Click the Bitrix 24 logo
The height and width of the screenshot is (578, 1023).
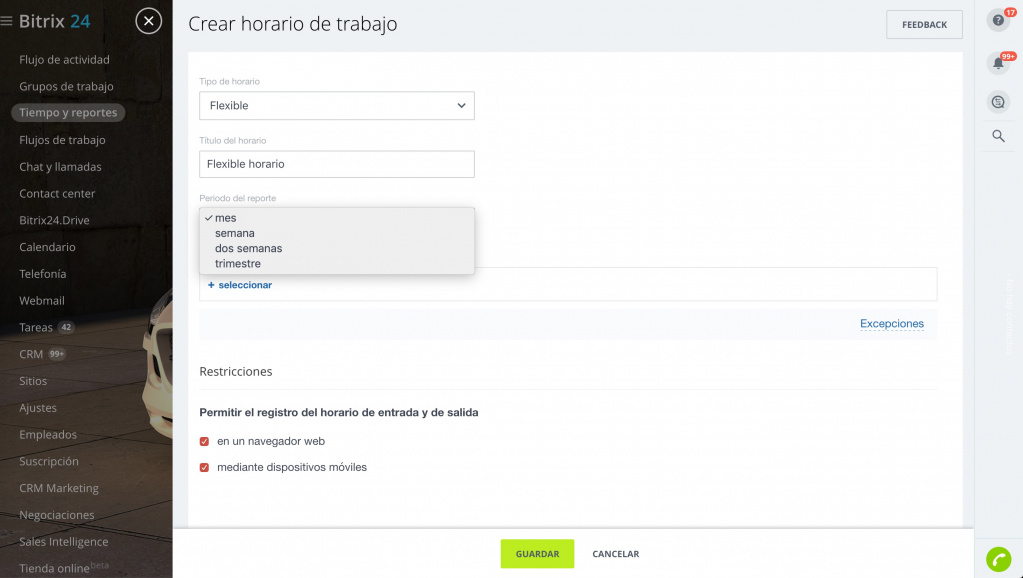coord(54,21)
